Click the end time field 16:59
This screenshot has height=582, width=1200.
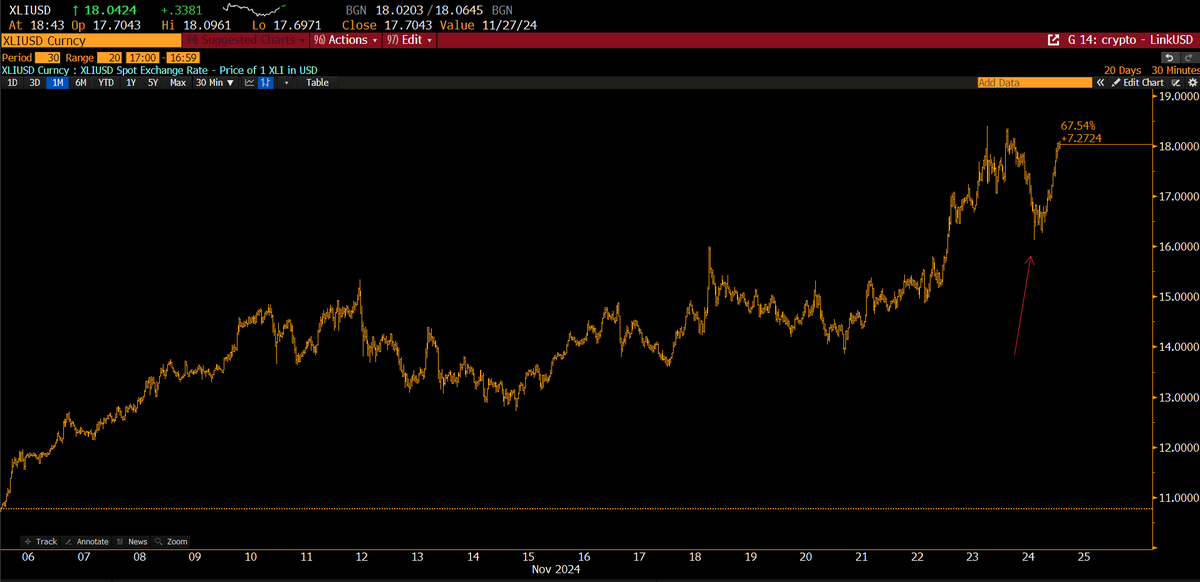[x=183, y=58]
